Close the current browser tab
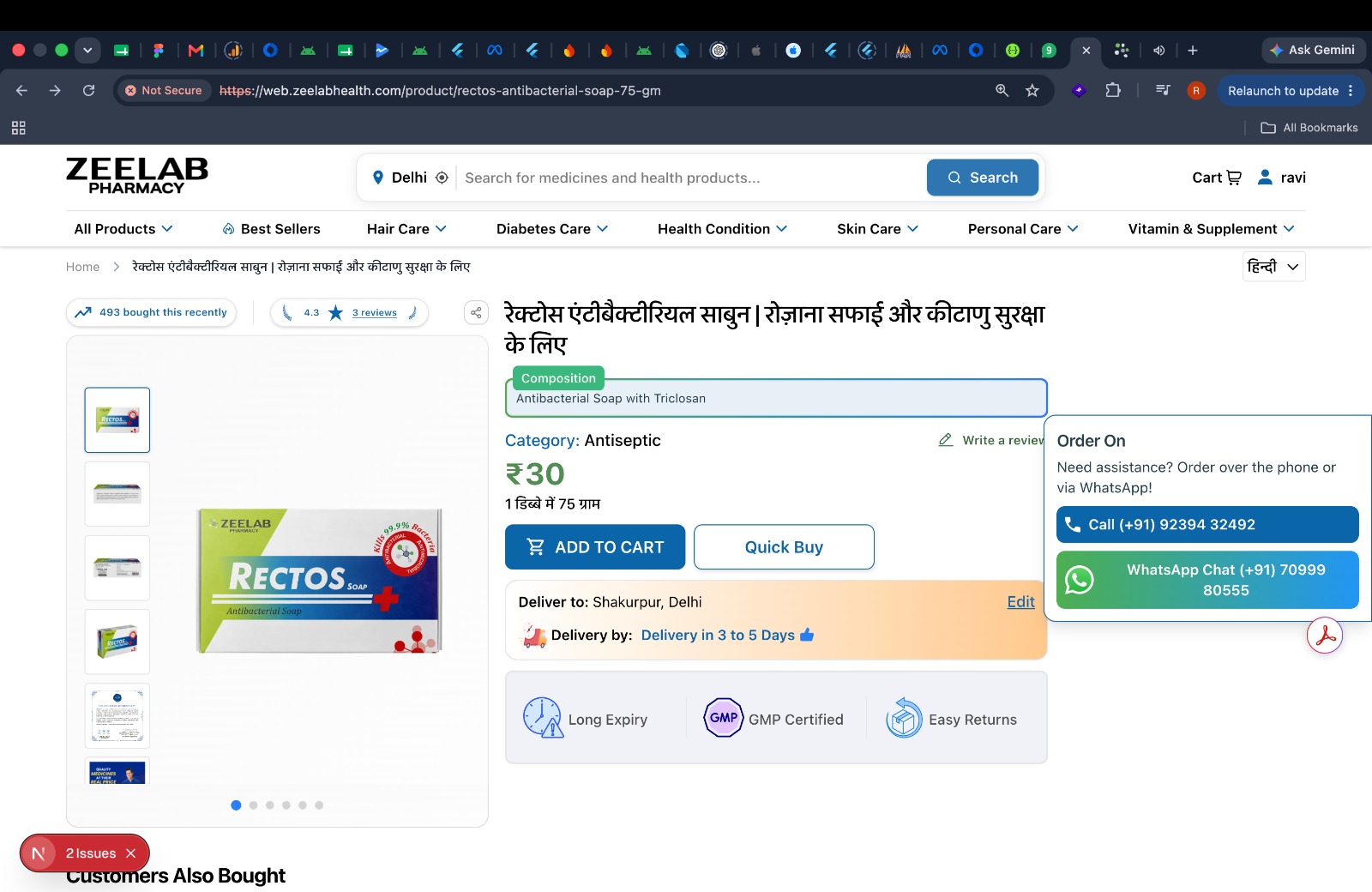 (1086, 51)
